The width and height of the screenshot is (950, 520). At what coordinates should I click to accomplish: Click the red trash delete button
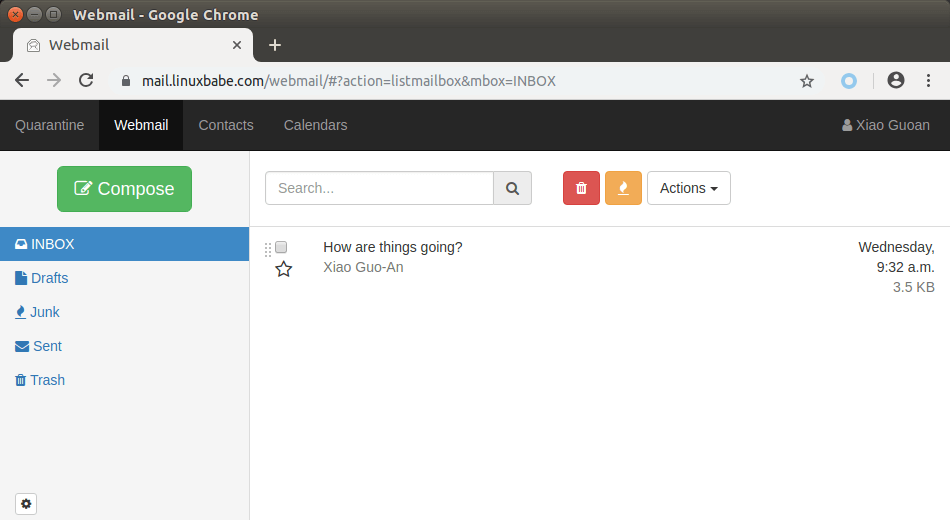(x=581, y=188)
